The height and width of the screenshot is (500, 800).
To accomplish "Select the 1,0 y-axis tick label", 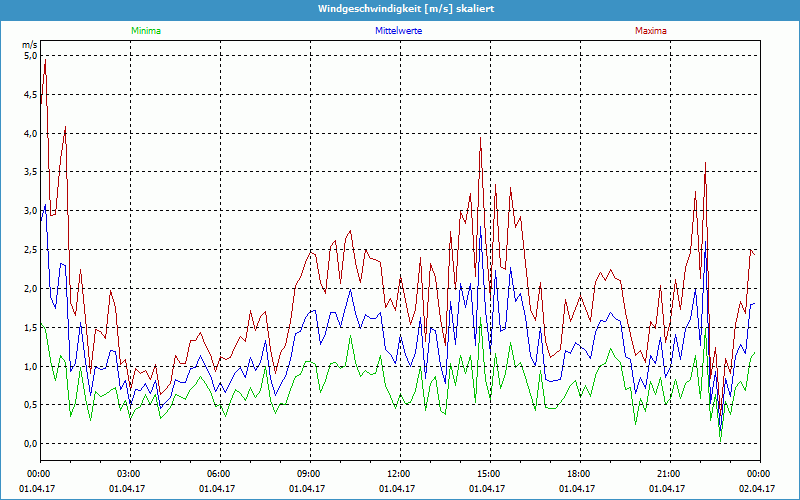I will (29, 367).
